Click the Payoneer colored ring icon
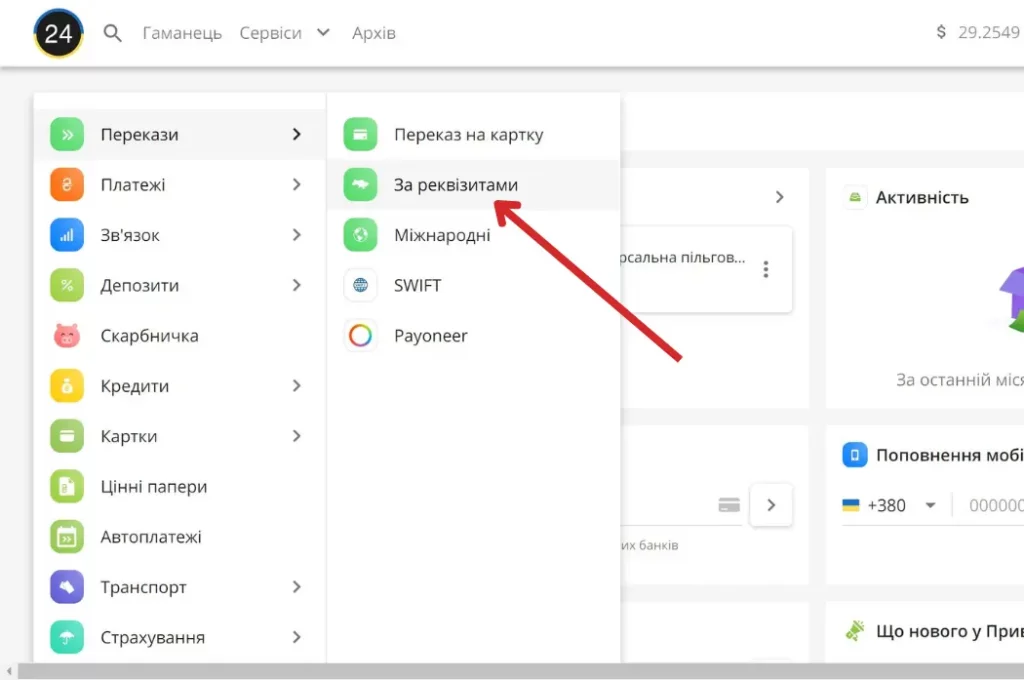 [360, 336]
